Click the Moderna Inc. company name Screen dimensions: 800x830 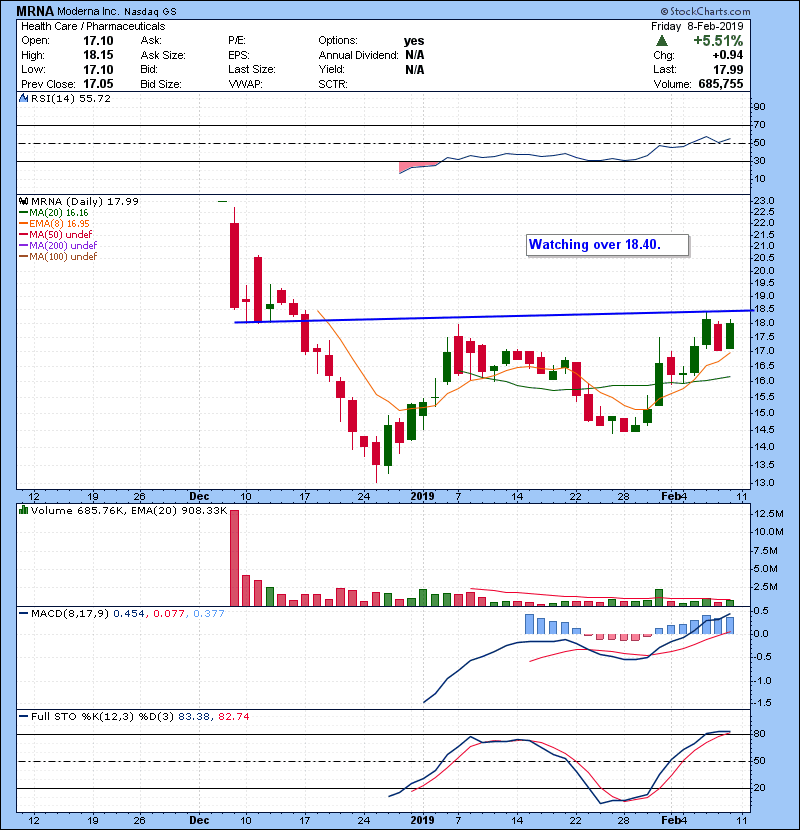(x=88, y=12)
